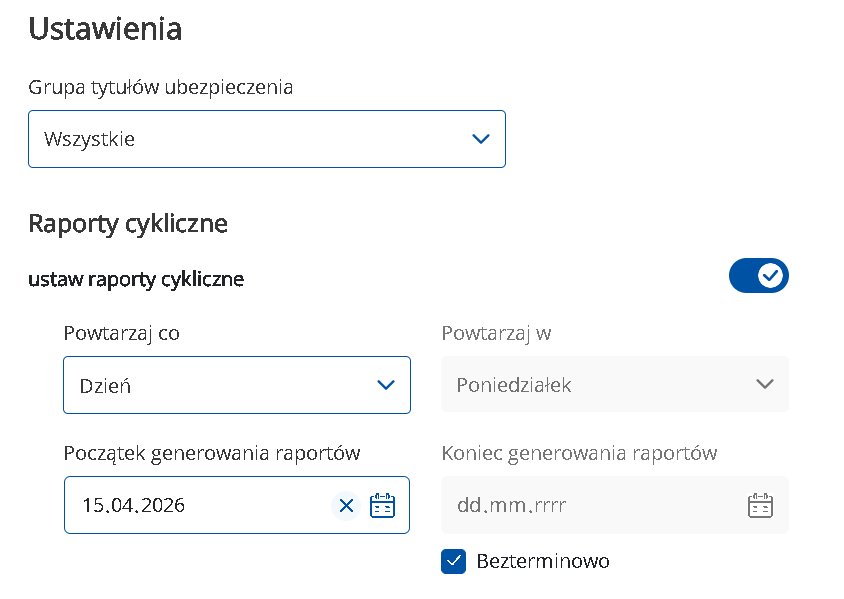Click the "Ustawienia" heading
The height and width of the screenshot is (599, 844).
click(105, 29)
